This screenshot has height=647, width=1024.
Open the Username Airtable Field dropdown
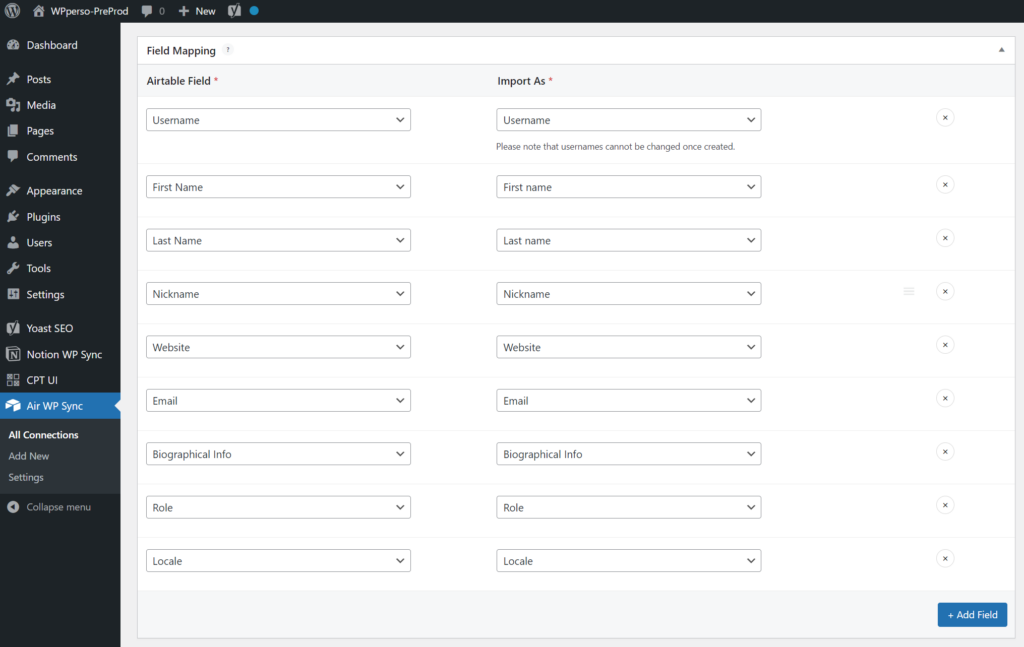[278, 120]
